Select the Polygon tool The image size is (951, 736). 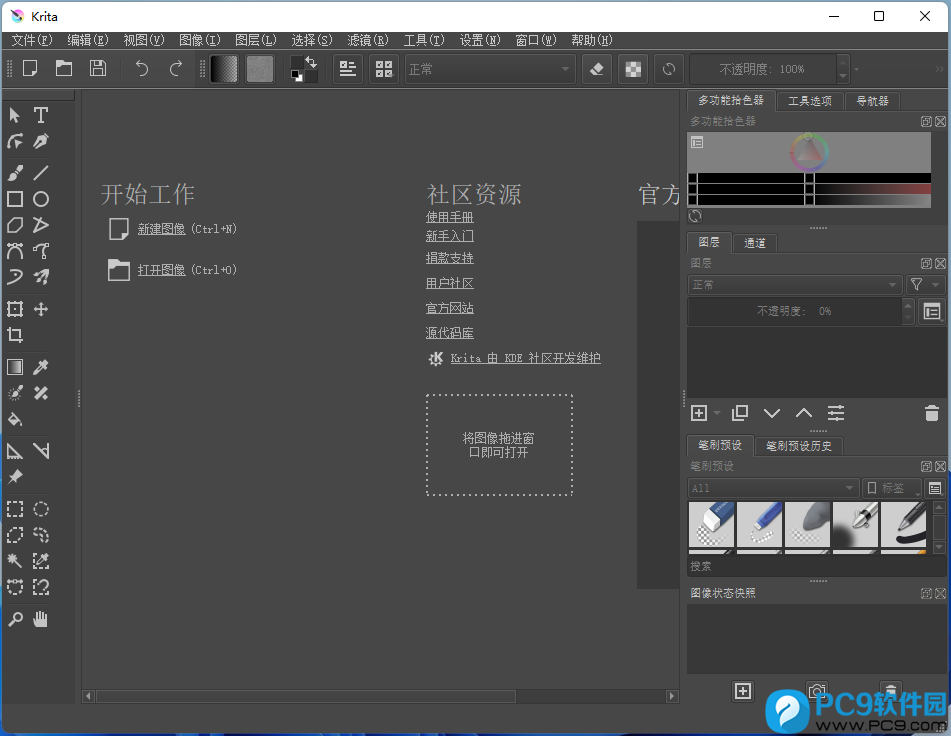click(x=15, y=225)
